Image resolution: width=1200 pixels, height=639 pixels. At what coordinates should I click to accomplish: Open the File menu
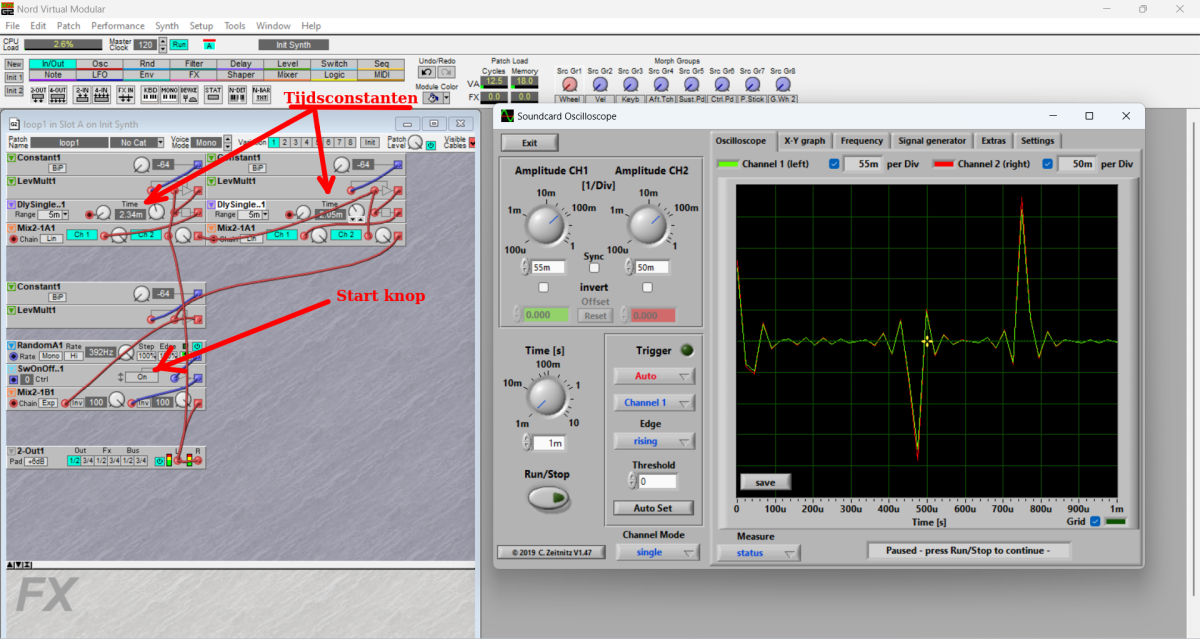(12, 25)
